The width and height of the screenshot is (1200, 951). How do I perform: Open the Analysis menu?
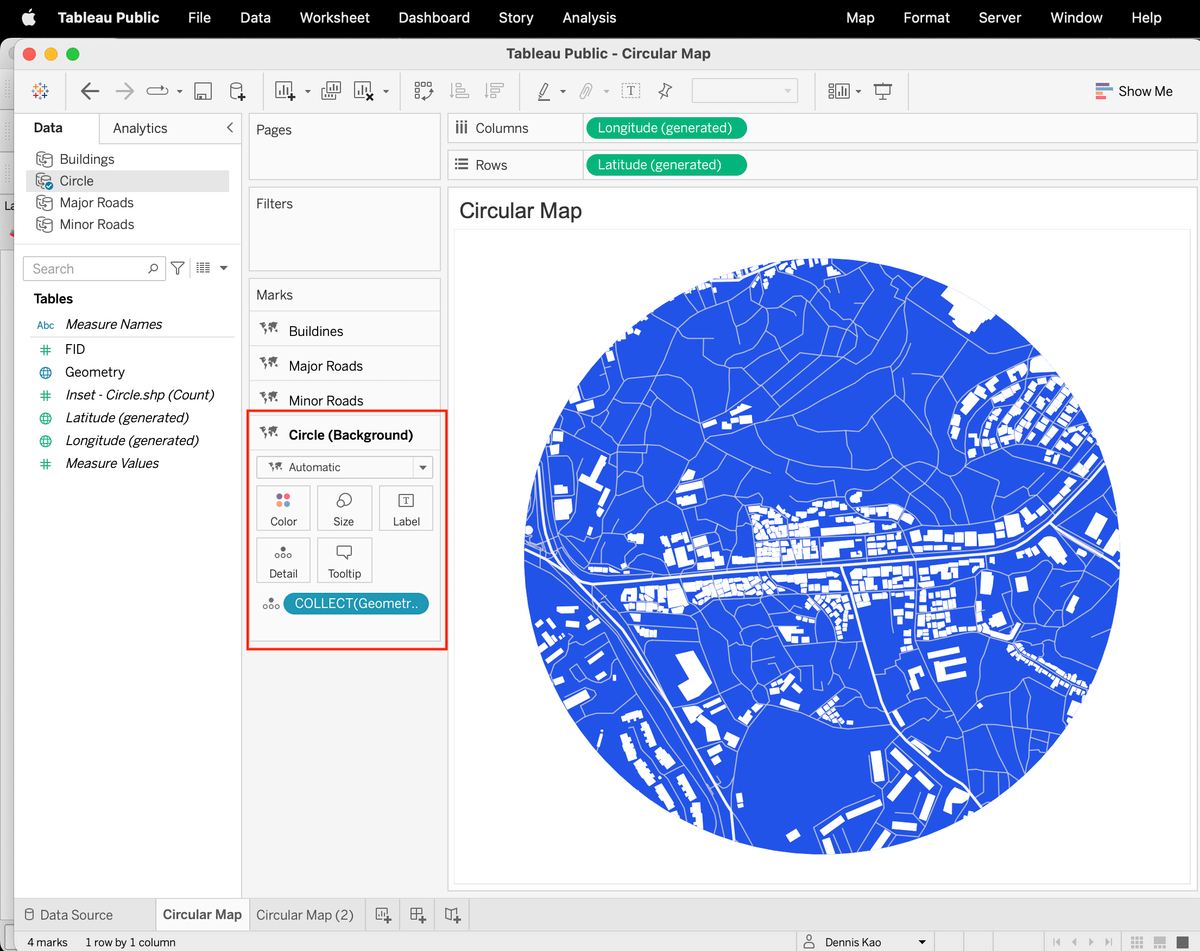(x=590, y=17)
